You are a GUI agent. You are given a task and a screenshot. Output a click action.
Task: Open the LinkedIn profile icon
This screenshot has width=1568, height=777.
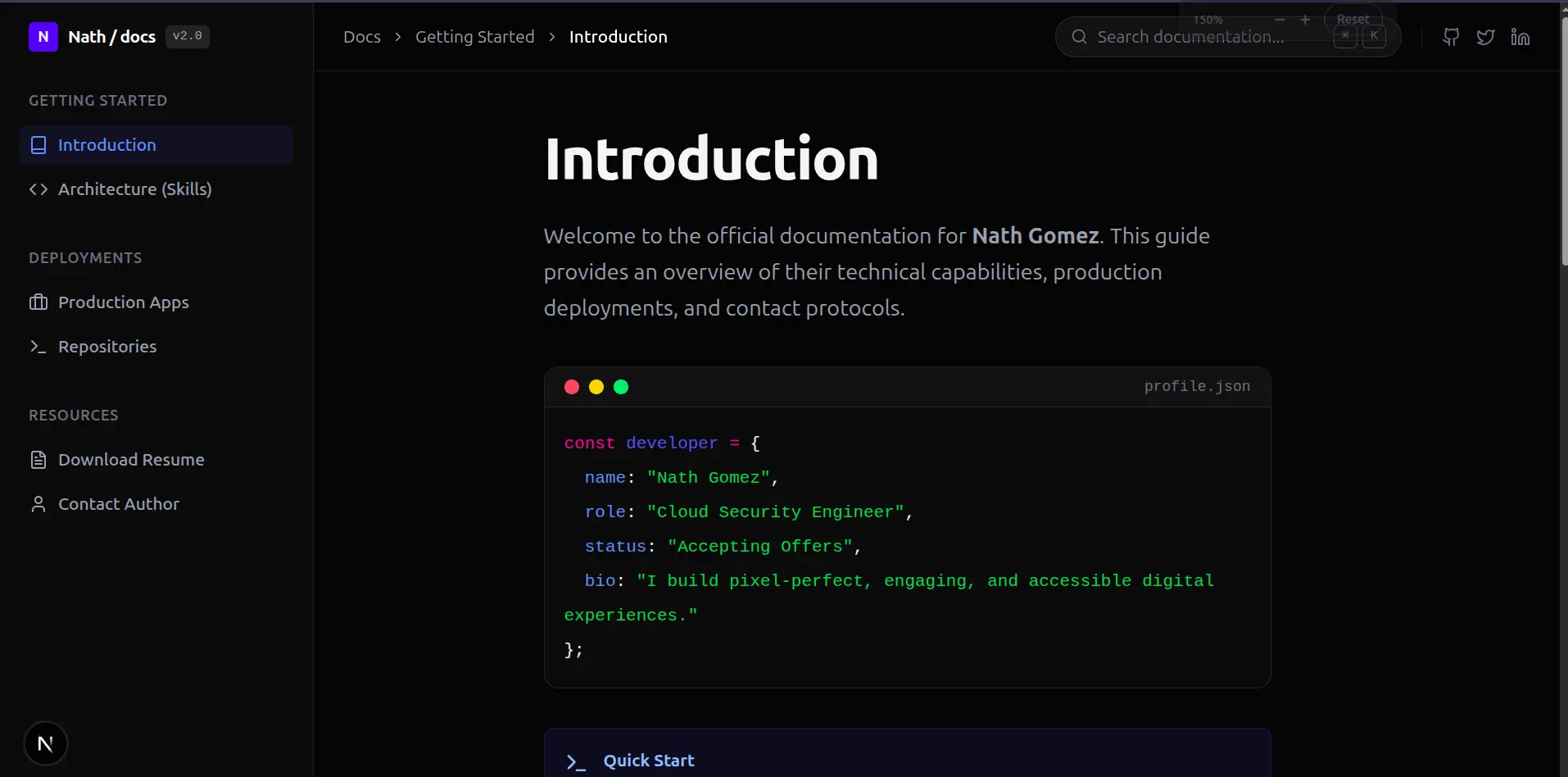click(x=1520, y=37)
